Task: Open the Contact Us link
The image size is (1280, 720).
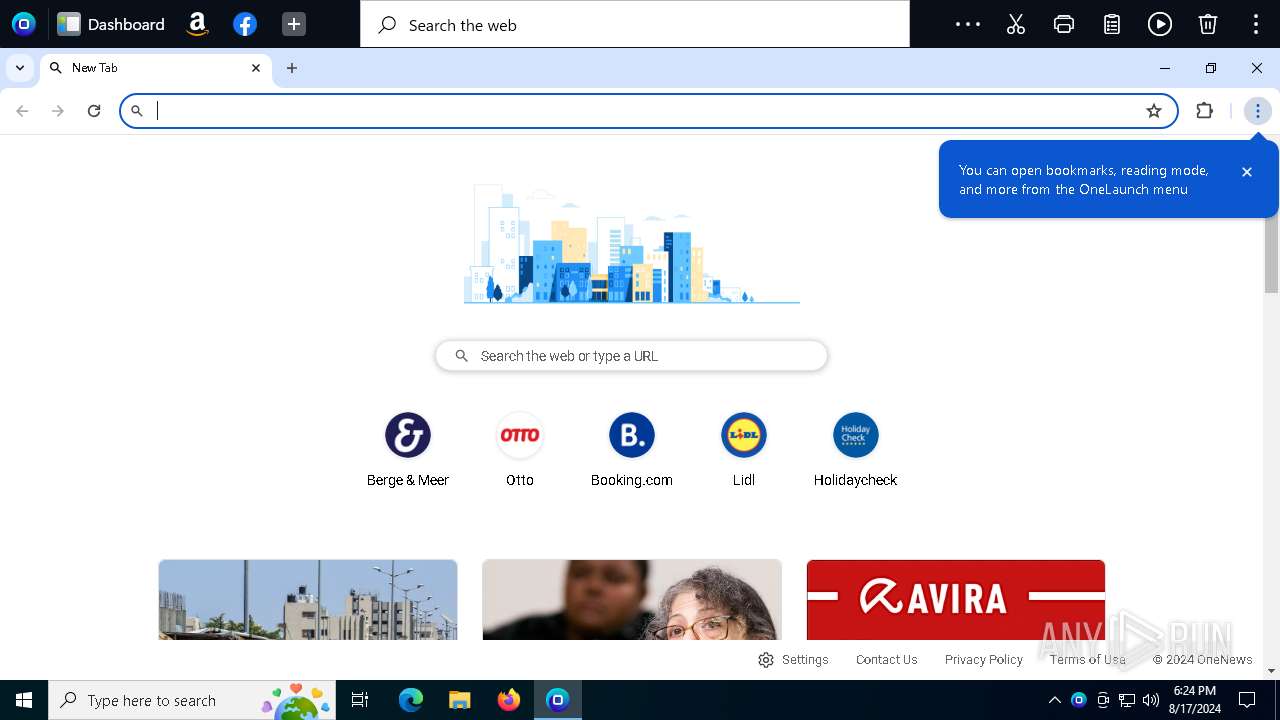Action: [x=886, y=660]
